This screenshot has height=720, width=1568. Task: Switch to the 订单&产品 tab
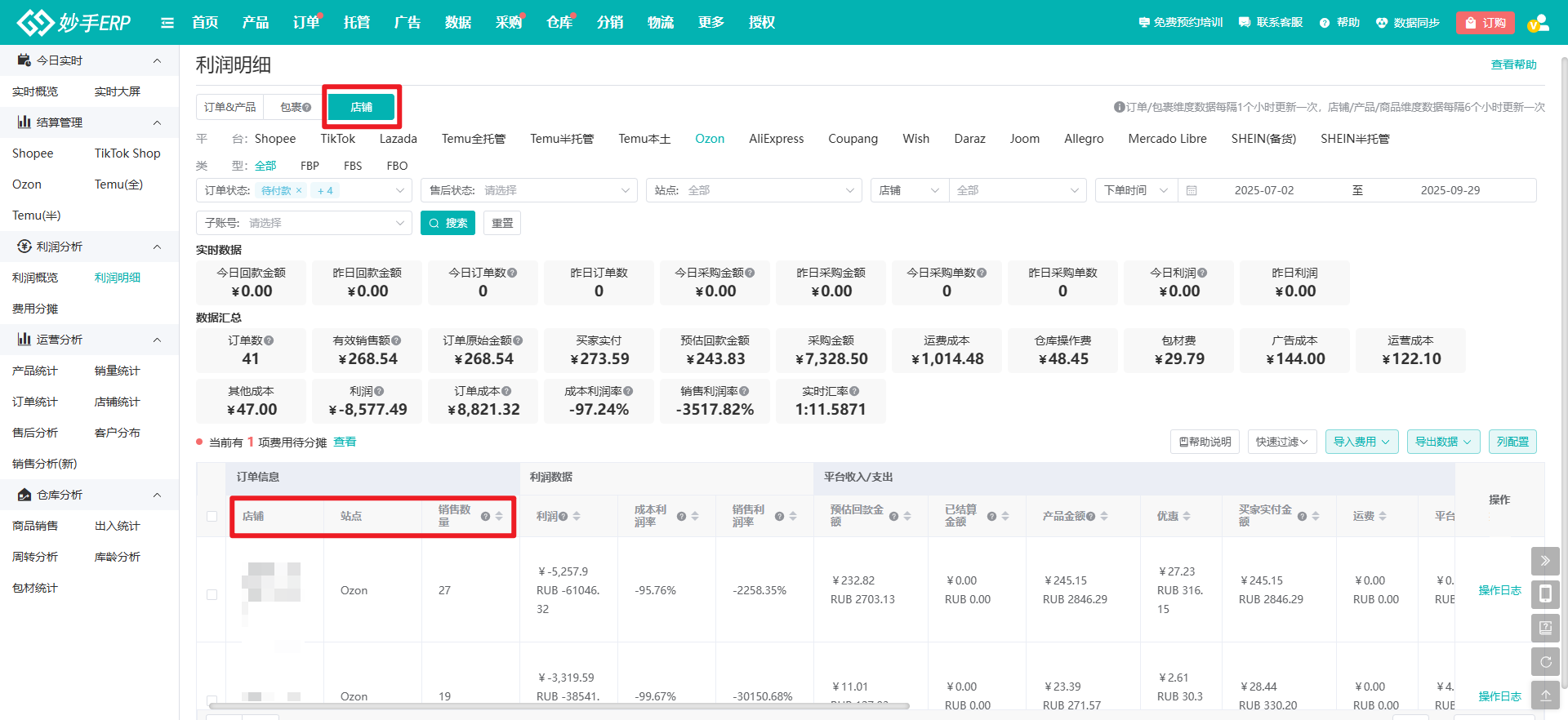pos(229,107)
